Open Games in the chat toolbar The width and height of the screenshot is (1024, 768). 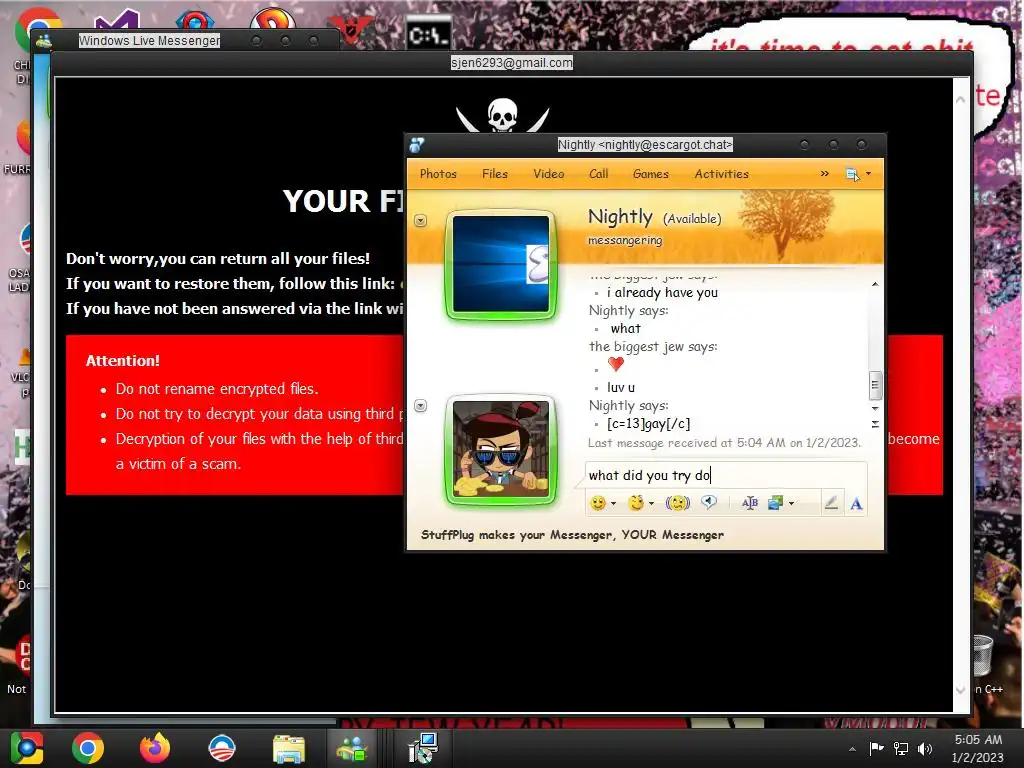(650, 174)
